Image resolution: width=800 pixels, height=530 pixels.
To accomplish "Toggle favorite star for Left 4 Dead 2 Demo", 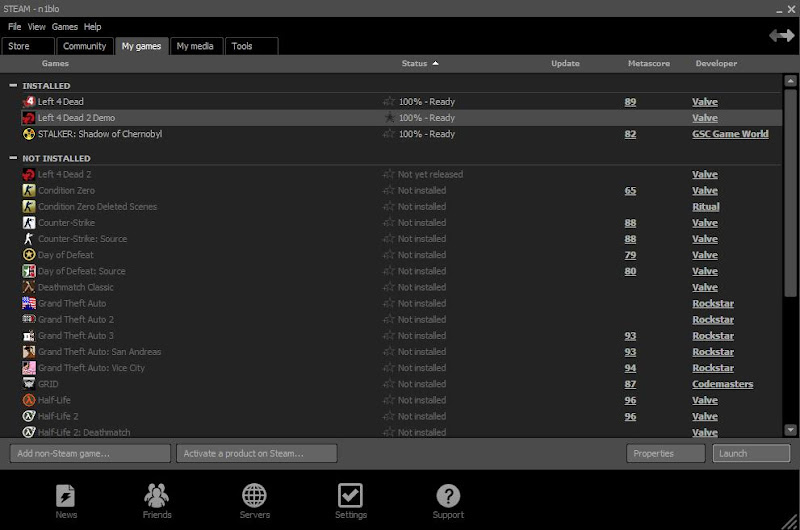I will [x=389, y=118].
